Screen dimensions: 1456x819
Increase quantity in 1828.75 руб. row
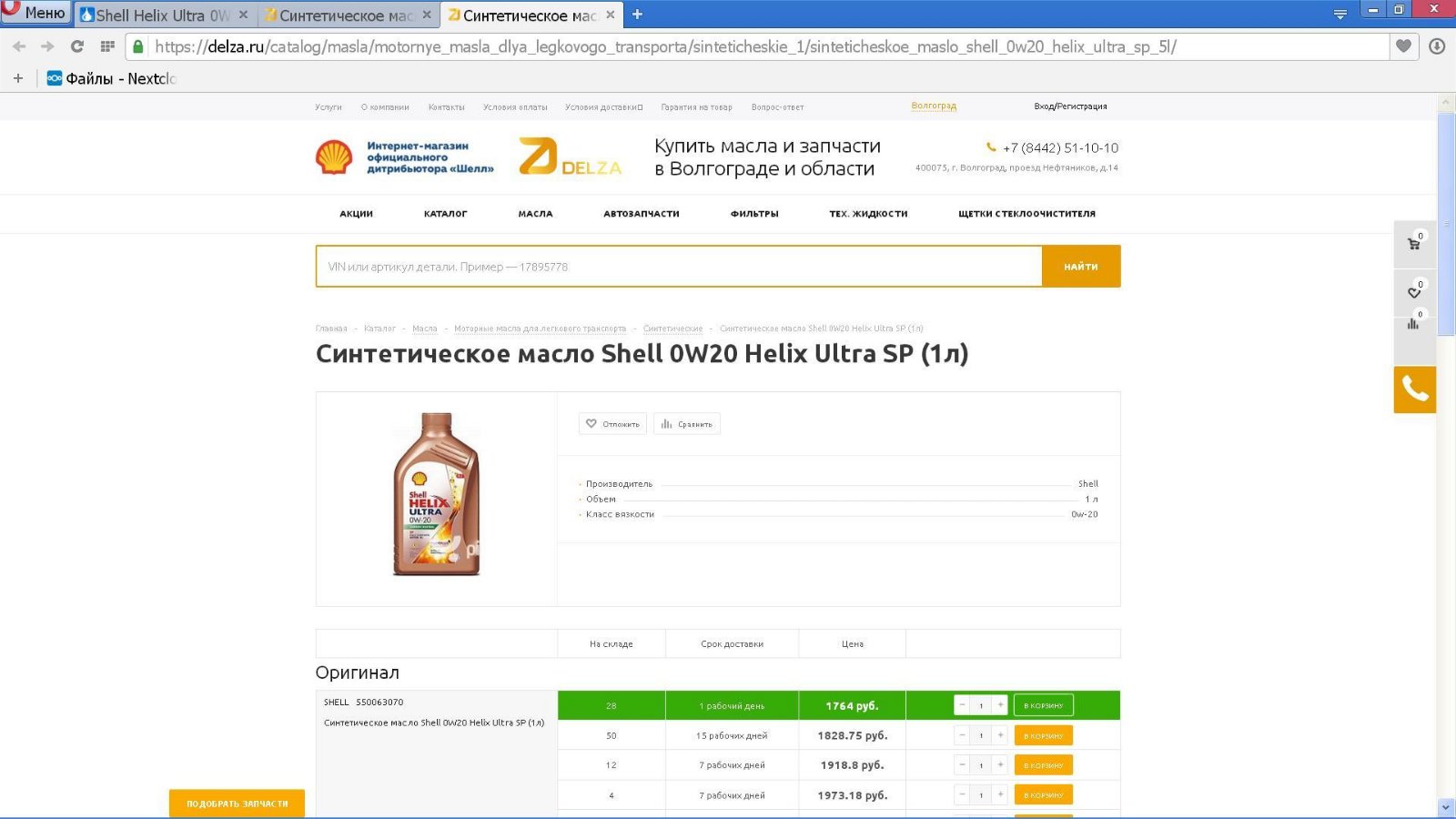(x=1000, y=735)
